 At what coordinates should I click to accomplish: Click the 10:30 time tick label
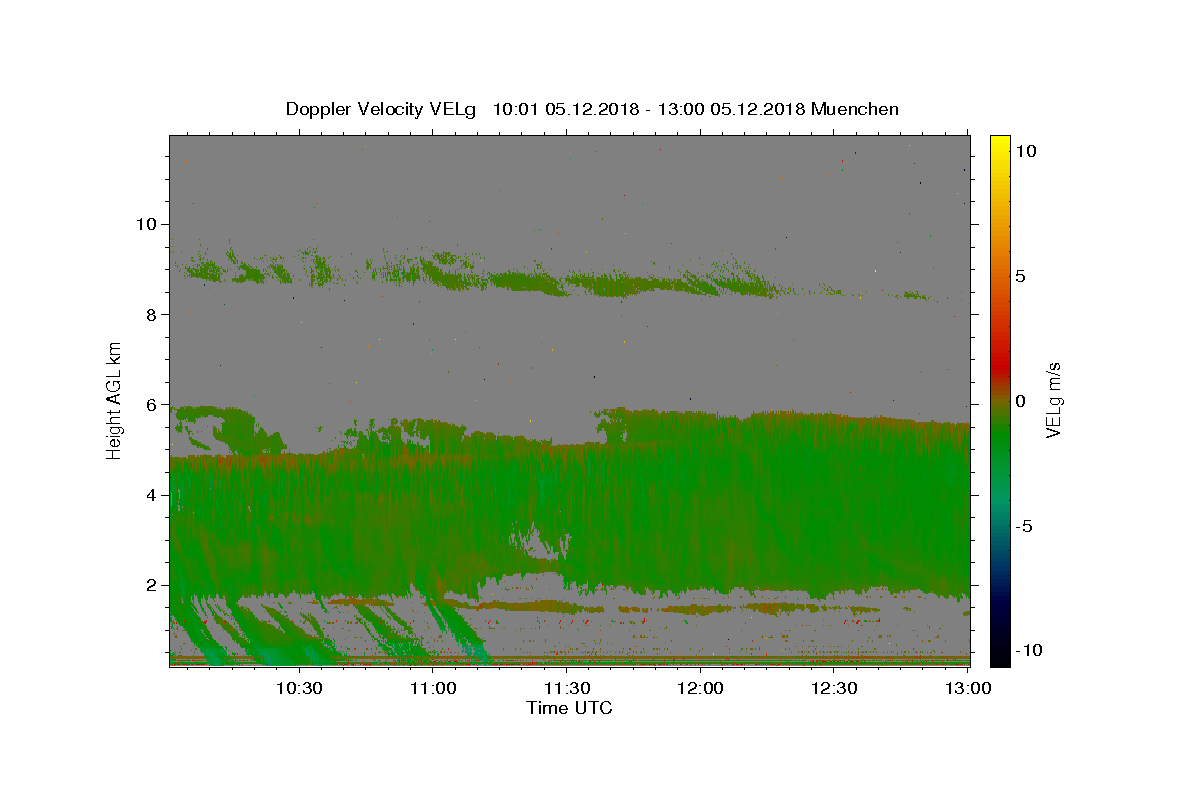click(299, 688)
